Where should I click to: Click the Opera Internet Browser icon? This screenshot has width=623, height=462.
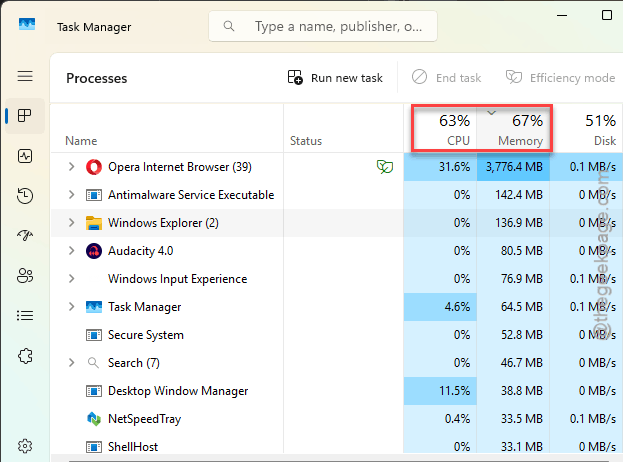coord(94,167)
